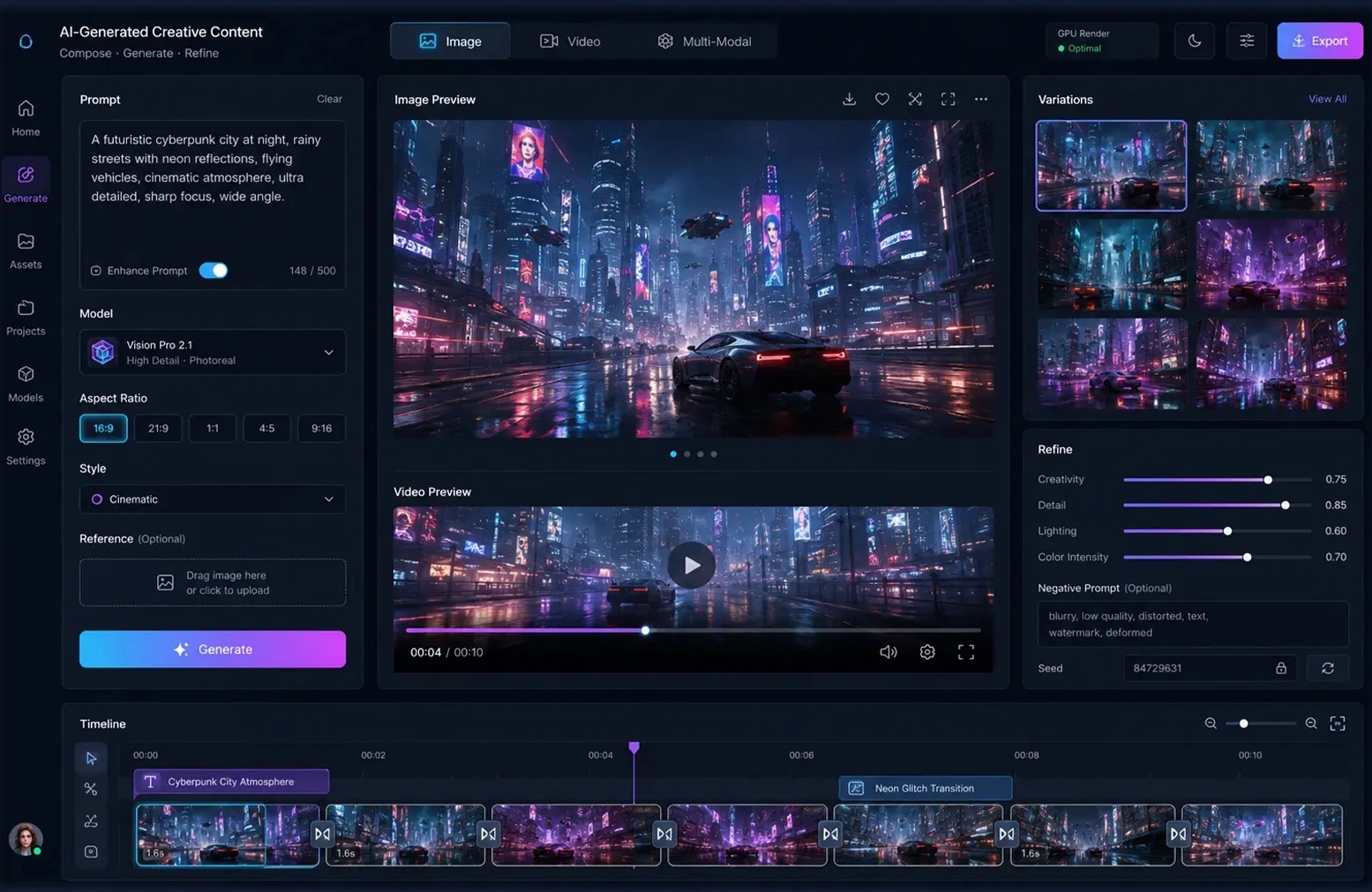Toggle the Enhance Prompt switch
Viewport: 1372px width, 892px height.
point(214,270)
